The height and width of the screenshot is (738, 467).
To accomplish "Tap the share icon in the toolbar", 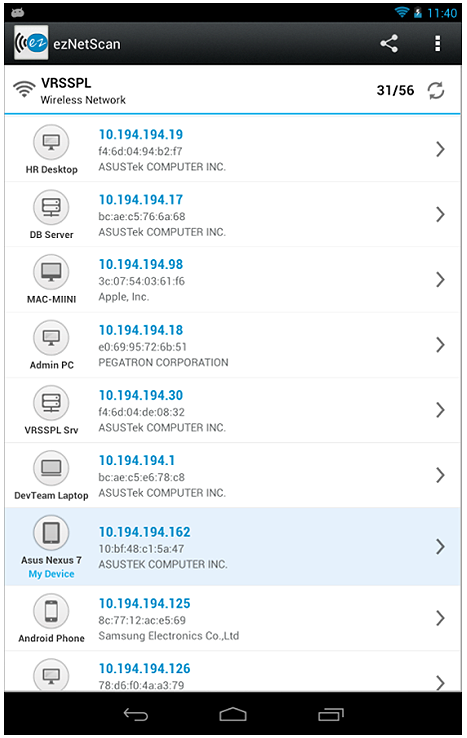I will click(x=389, y=44).
